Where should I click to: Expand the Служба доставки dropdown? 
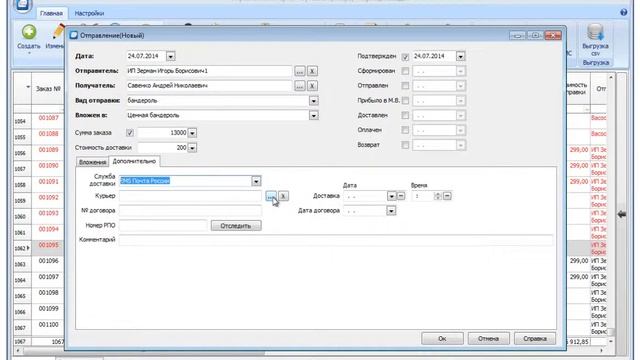coord(256,181)
